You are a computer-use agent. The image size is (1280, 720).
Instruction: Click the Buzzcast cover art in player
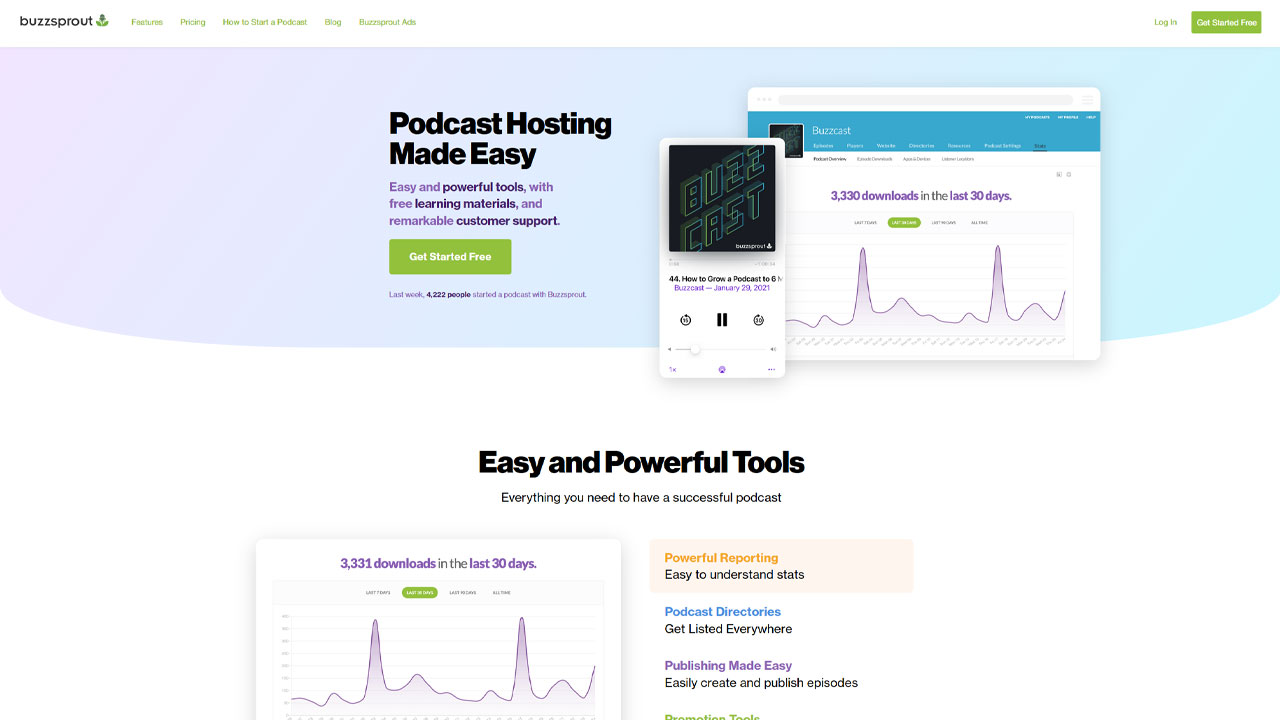(722, 199)
